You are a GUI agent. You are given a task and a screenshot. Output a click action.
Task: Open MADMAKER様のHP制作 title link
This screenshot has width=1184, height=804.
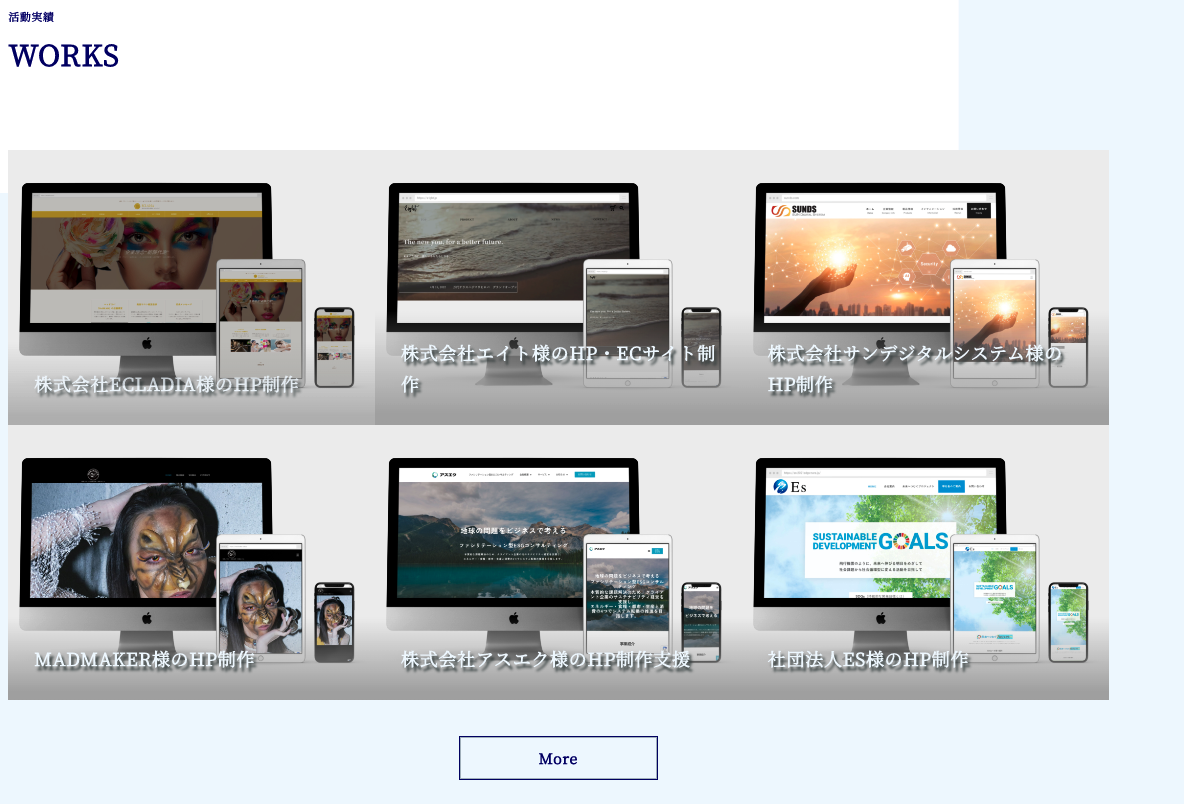pos(145,660)
